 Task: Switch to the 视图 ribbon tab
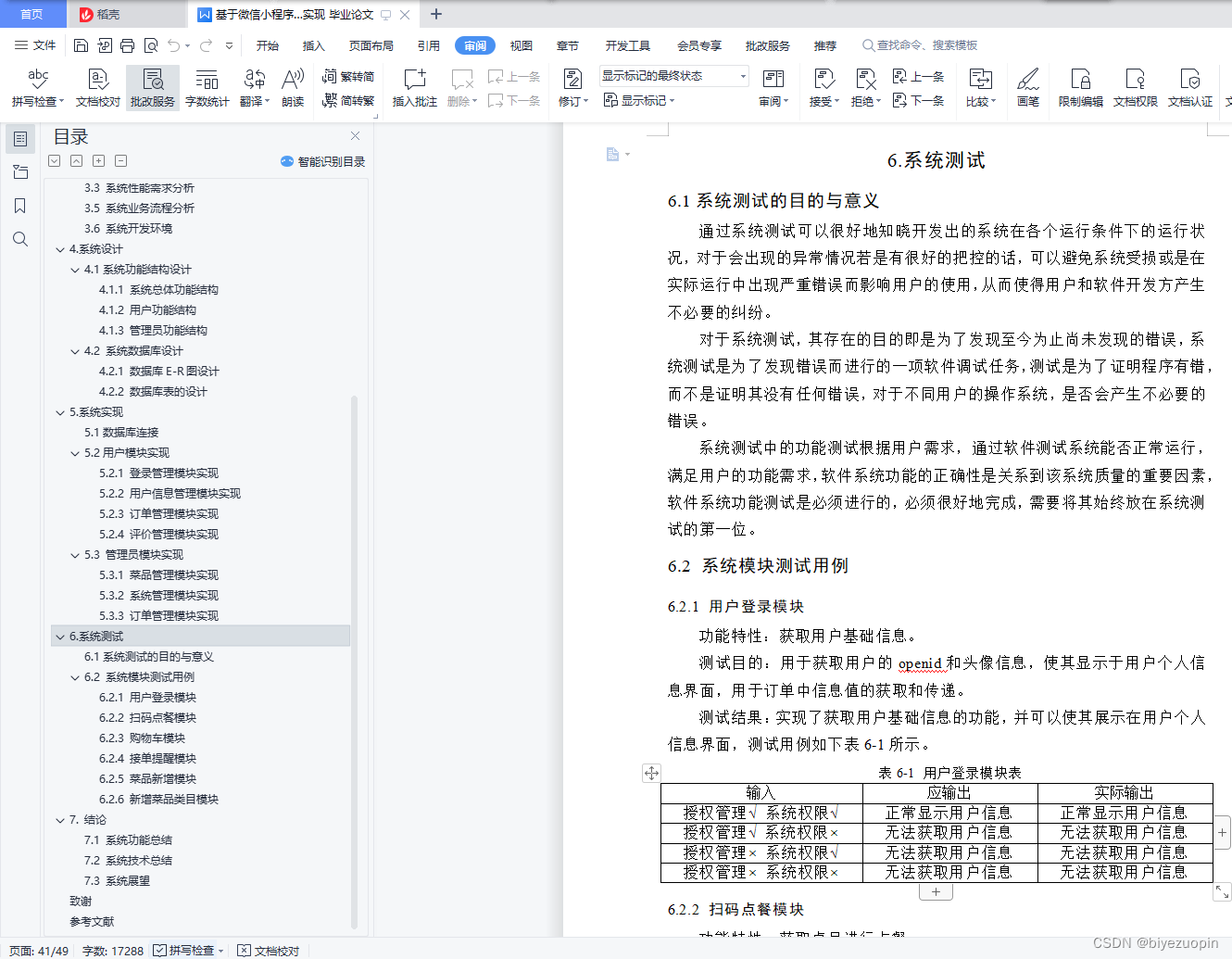point(522,45)
